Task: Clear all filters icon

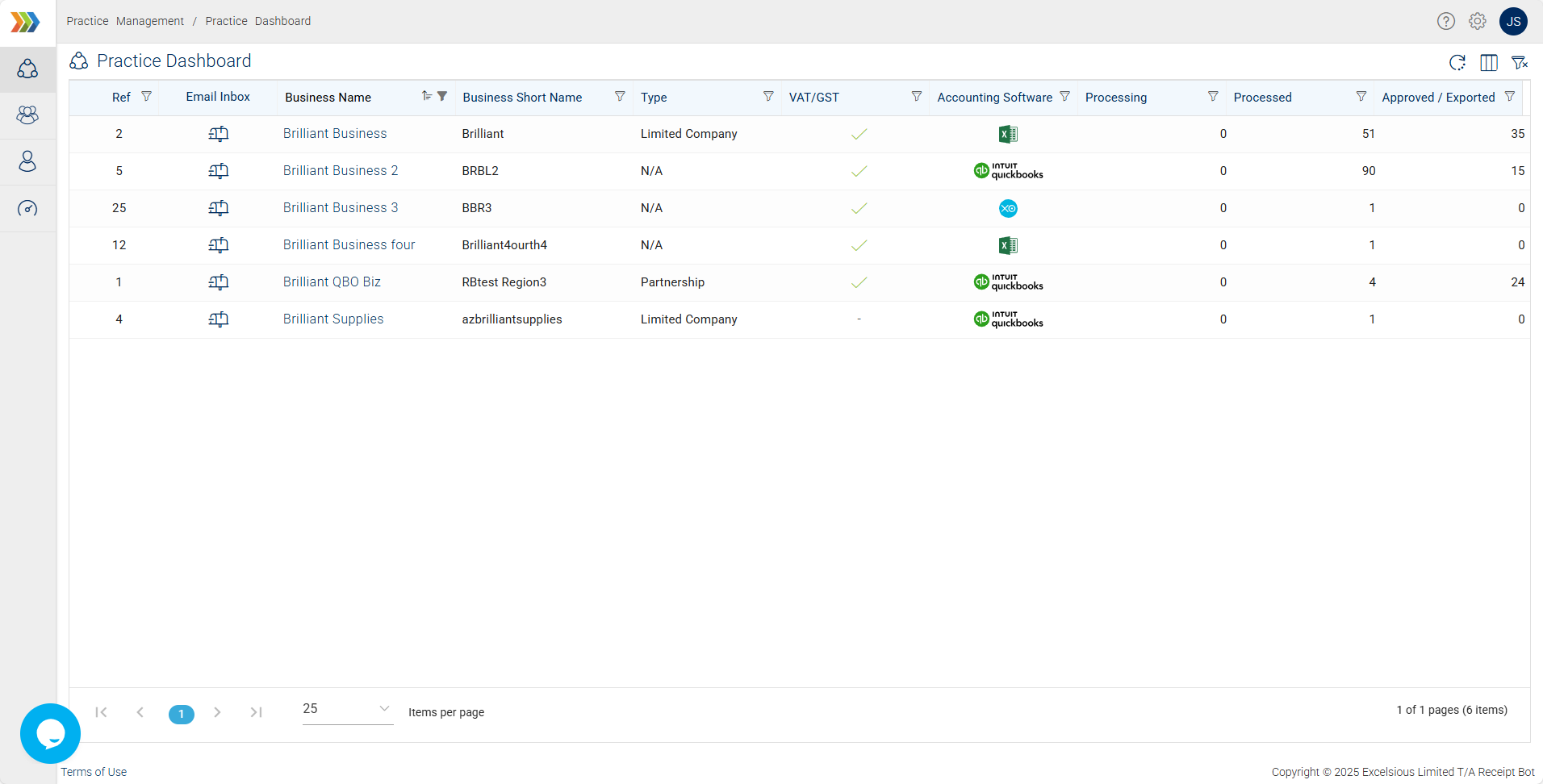Action: [x=1520, y=62]
